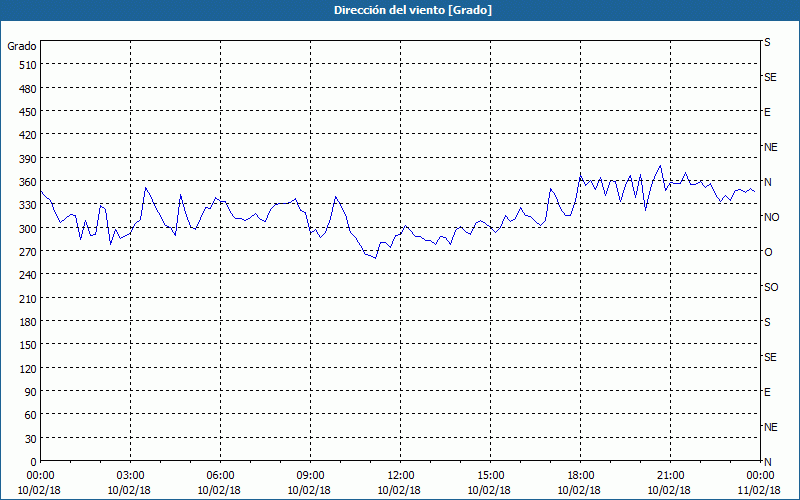This screenshot has height=500, width=800.
Task: Select the 06:00 x-axis time label
Action: (x=220, y=476)
